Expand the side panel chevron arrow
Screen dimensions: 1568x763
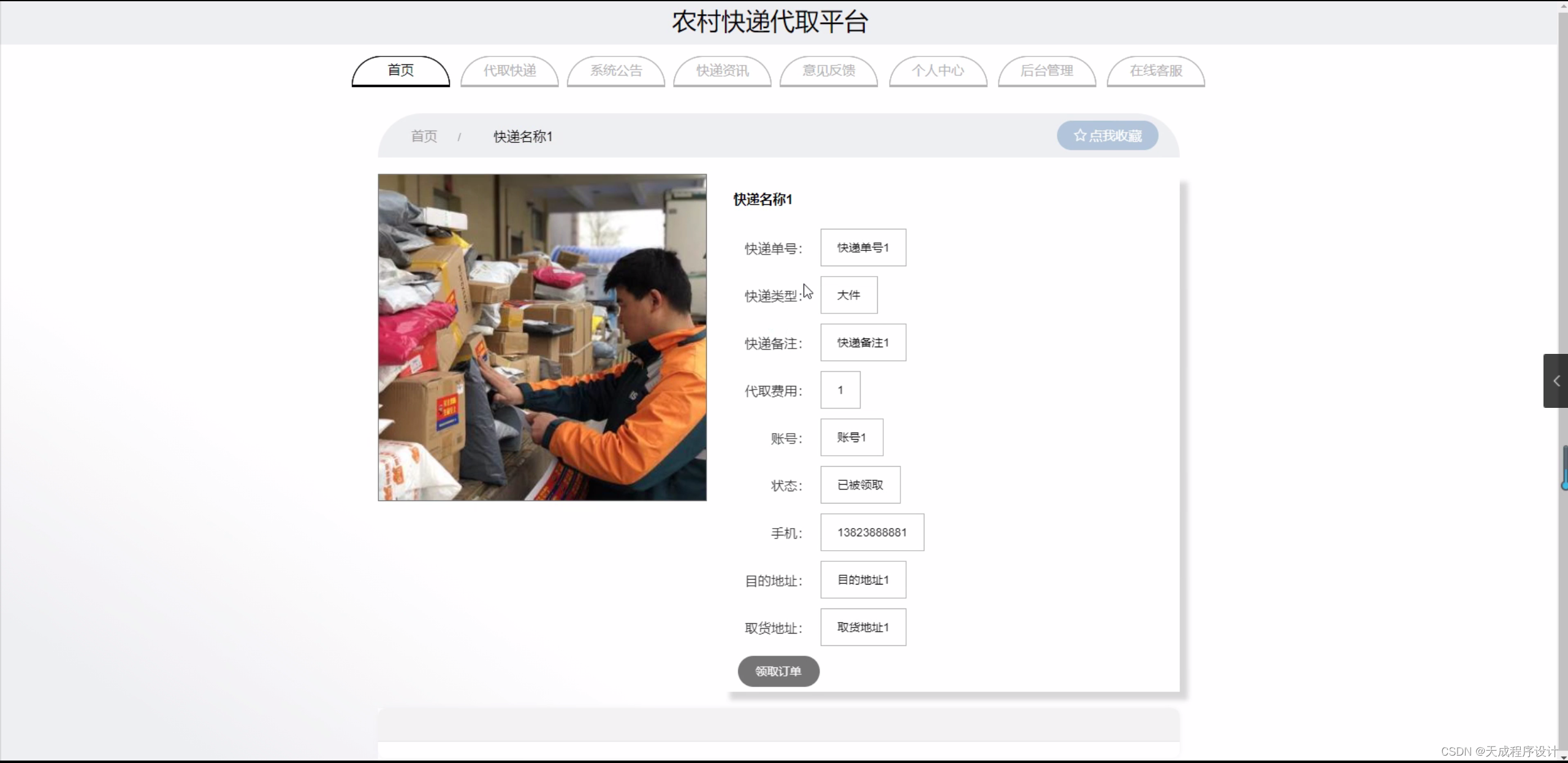pos(1556,381)
